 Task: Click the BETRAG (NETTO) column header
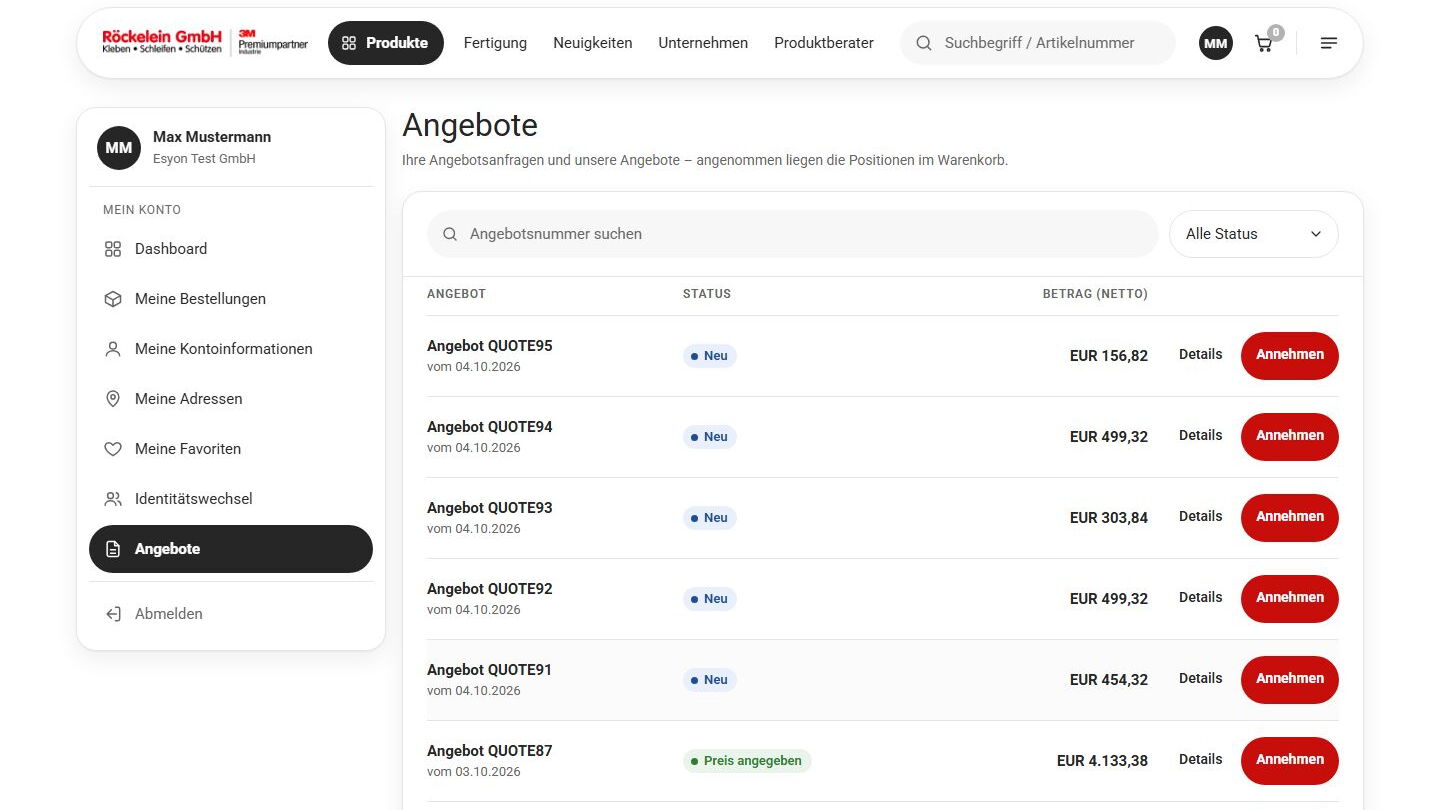pos(1095,294)
